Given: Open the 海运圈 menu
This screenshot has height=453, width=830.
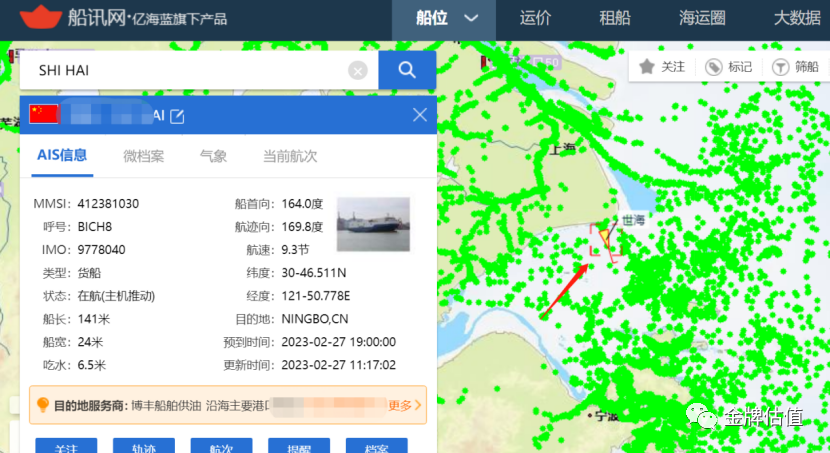Looking at the screenshot, I should pos(702,18).
